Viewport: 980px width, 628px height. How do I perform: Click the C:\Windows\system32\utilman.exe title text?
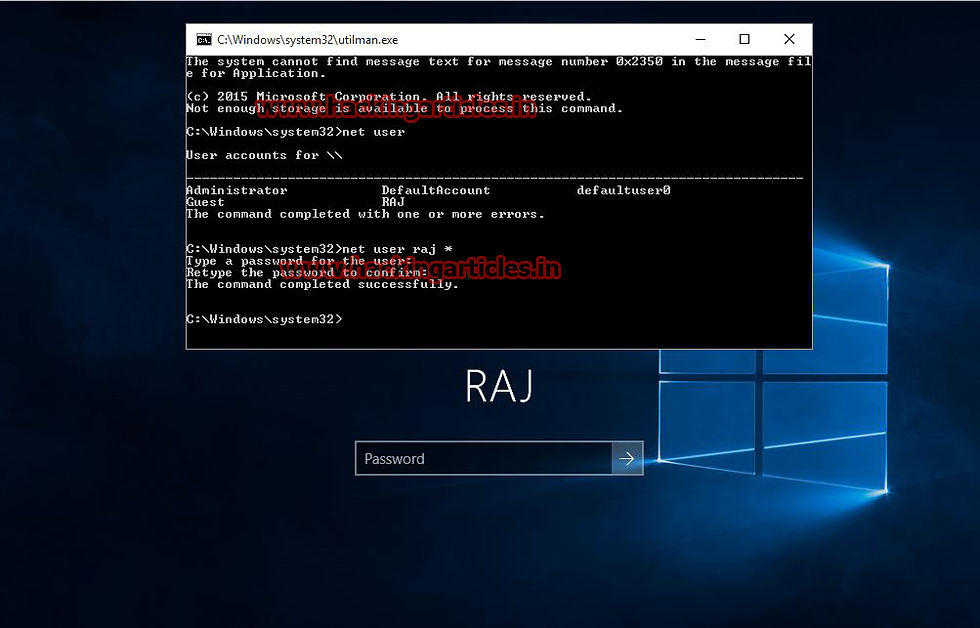pos(308,40)
